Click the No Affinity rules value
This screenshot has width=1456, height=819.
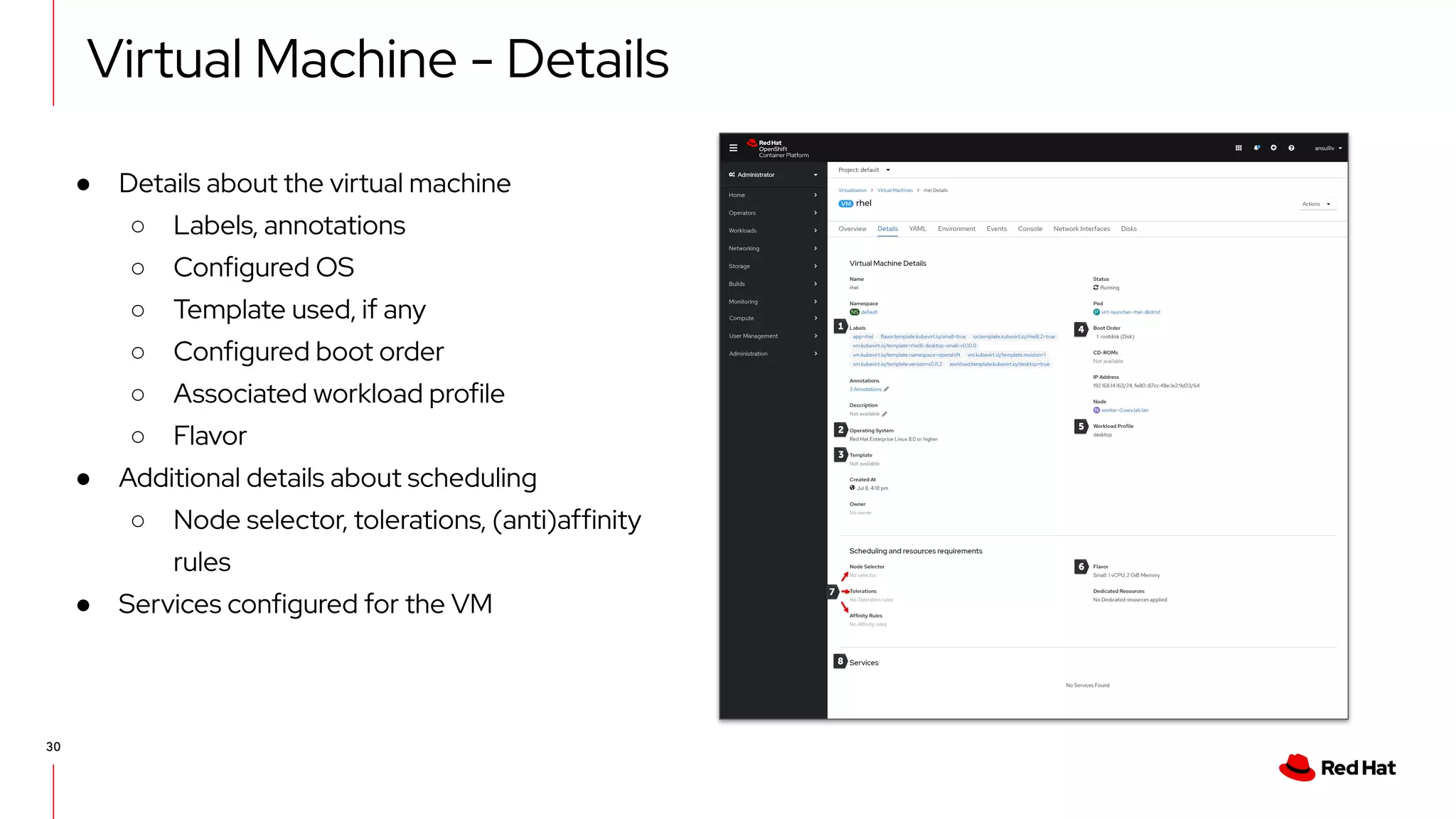click(868, 624)
